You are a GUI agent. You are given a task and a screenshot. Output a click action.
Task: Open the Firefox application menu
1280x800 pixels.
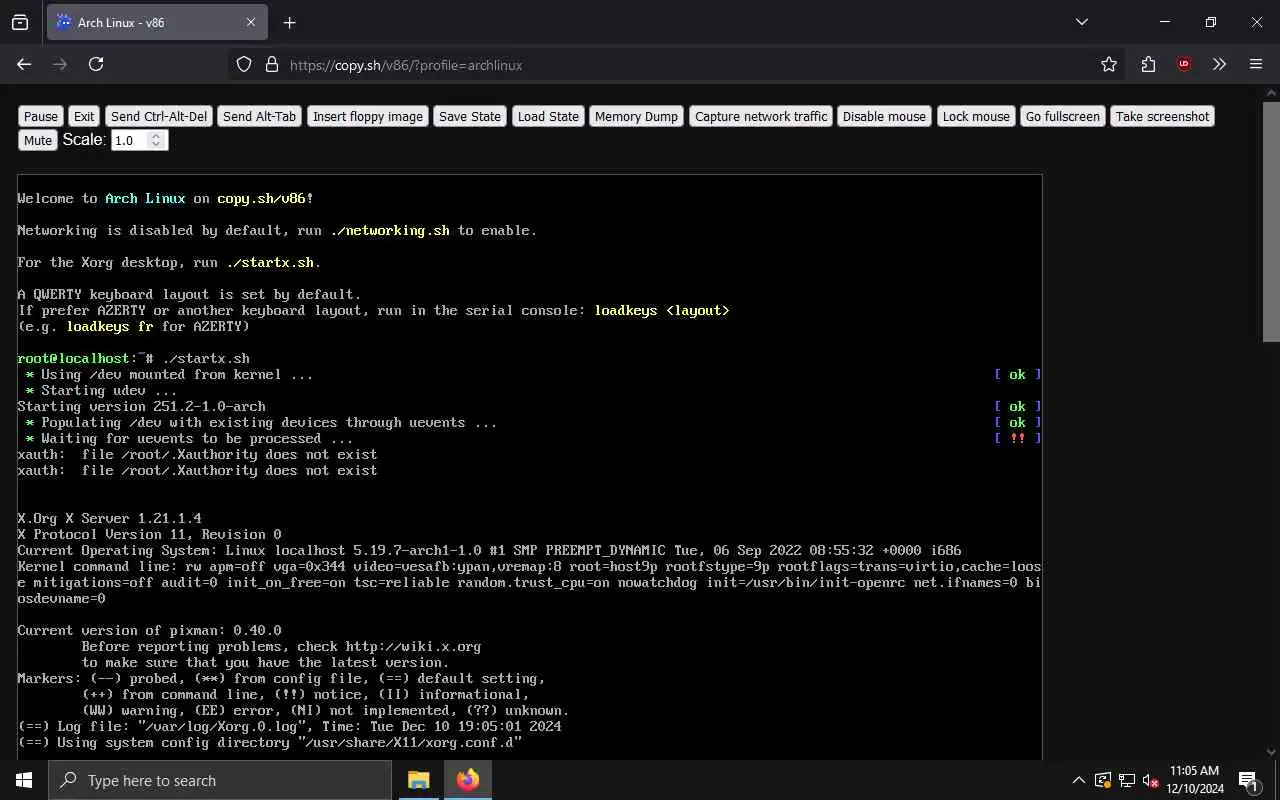click(1256, 64)
